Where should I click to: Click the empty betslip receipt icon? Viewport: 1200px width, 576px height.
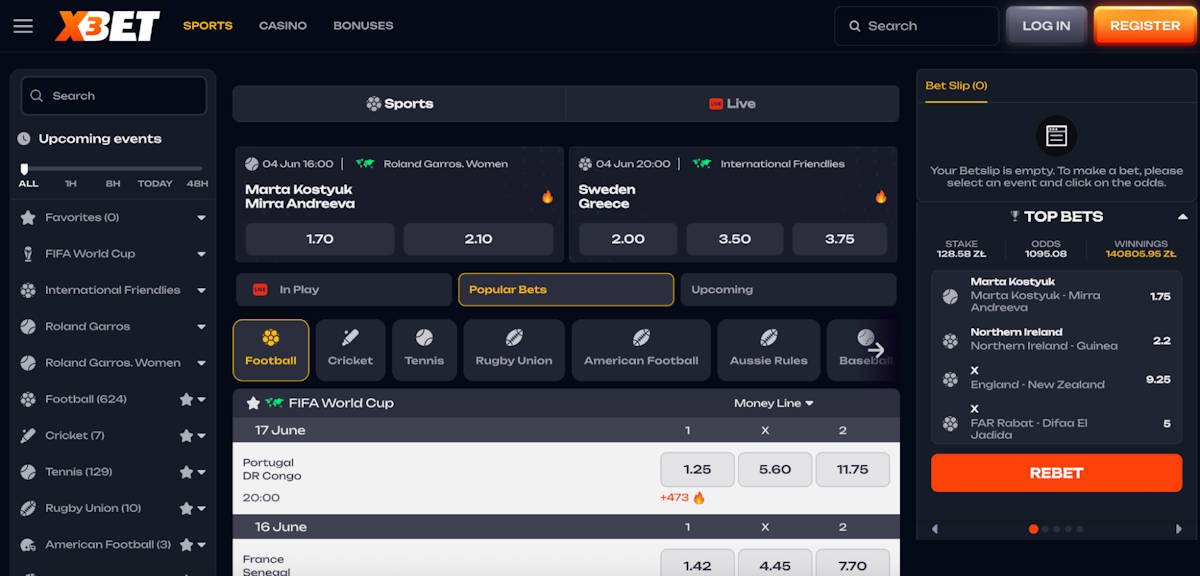point(1056,135)
